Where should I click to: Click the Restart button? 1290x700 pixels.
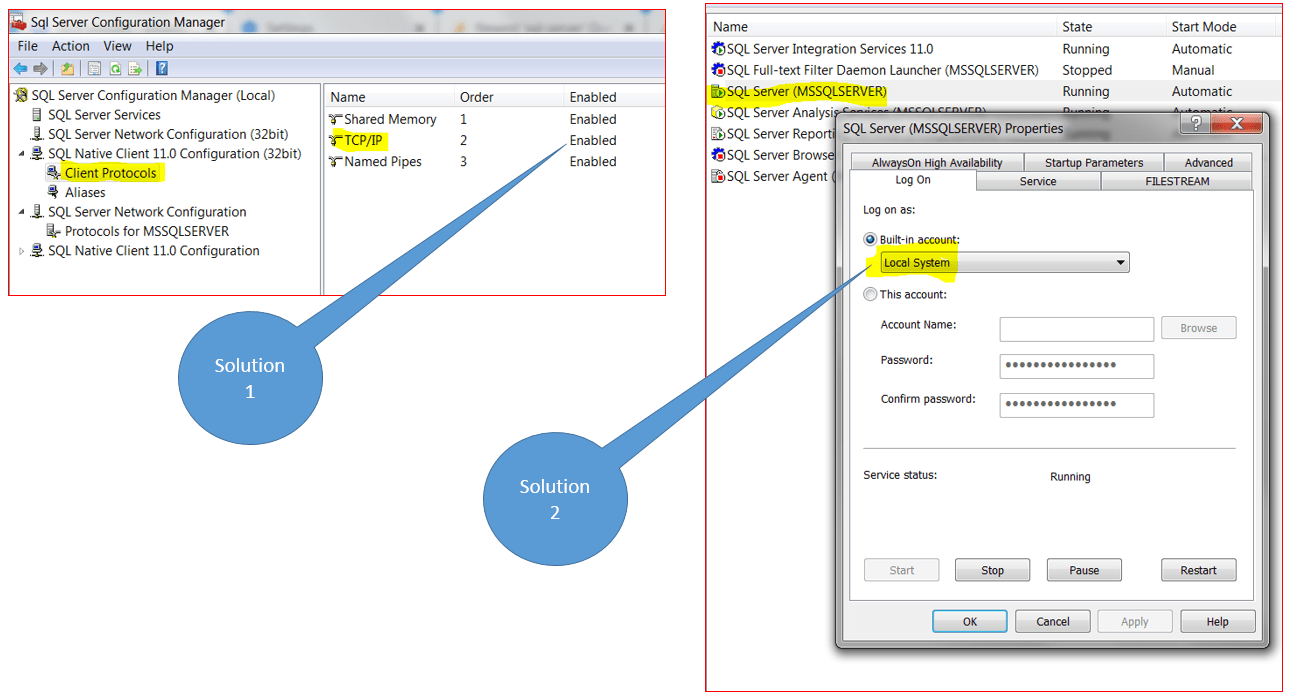tap(1198, 569)
